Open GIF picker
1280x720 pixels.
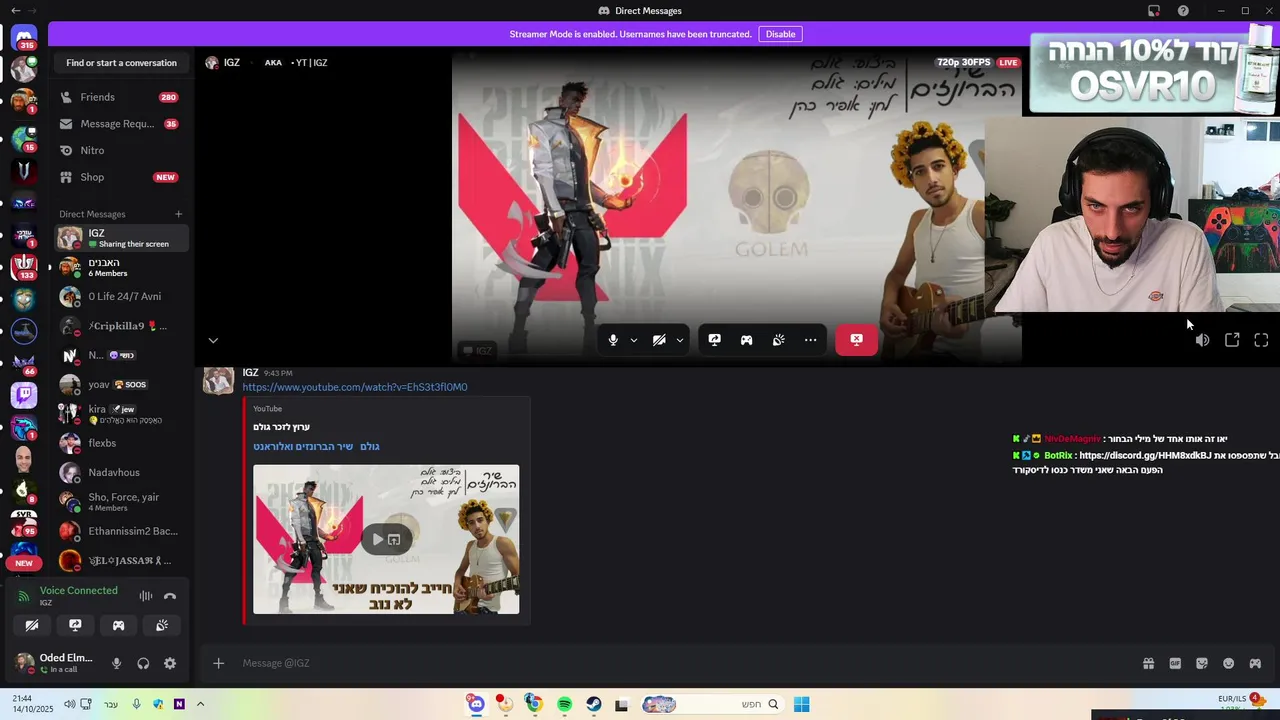(x=1175, y=663)
